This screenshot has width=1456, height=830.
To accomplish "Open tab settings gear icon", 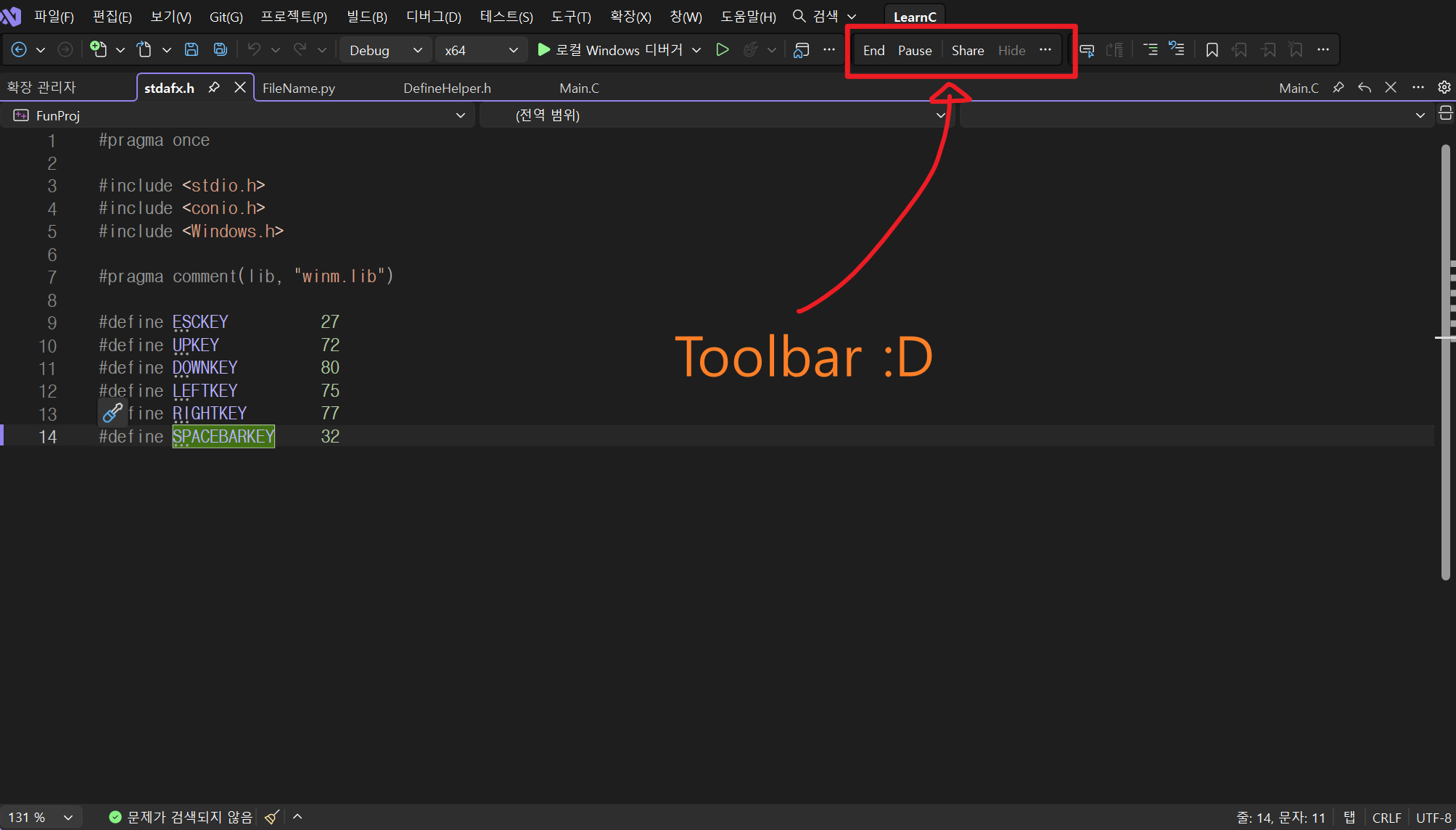I will coord(1444,88).
